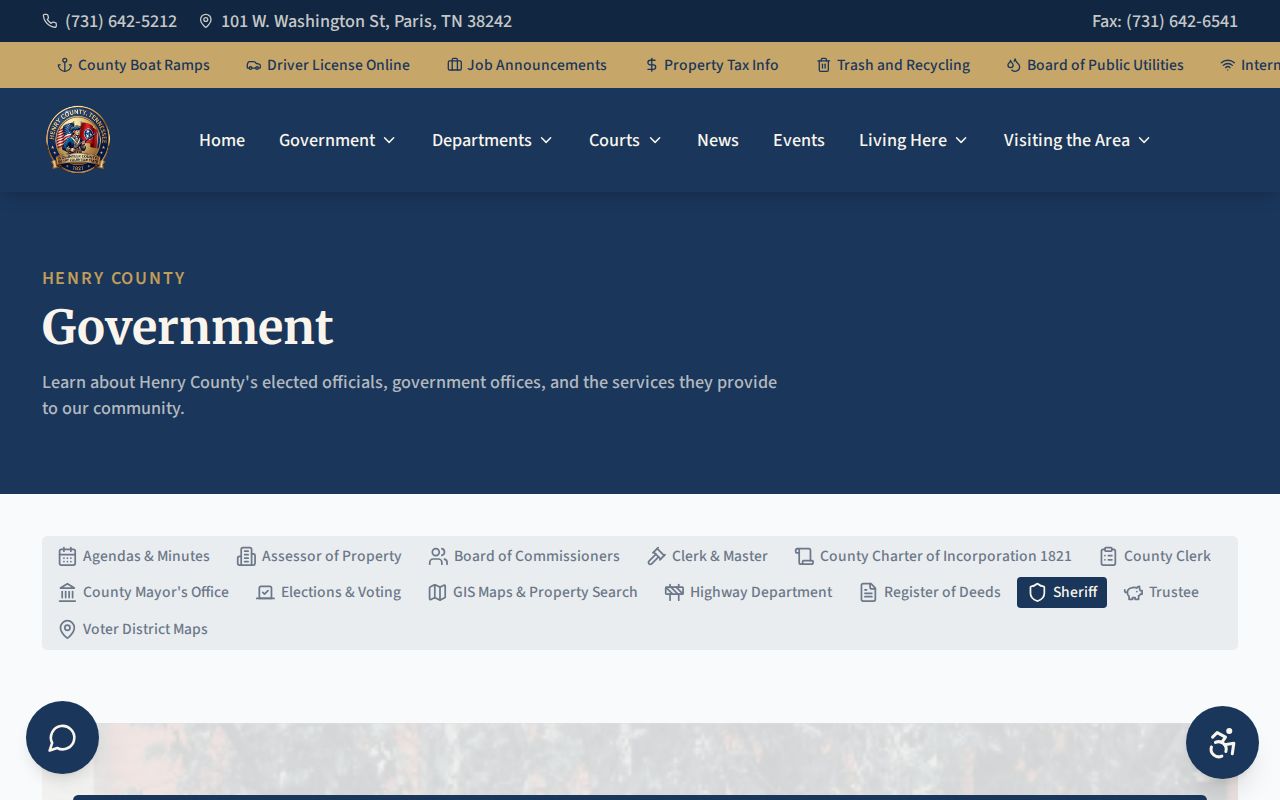Expand the Government dropdown menu
The width and height of the screenshot is (1280, 800).
click(x=337, y=140)
